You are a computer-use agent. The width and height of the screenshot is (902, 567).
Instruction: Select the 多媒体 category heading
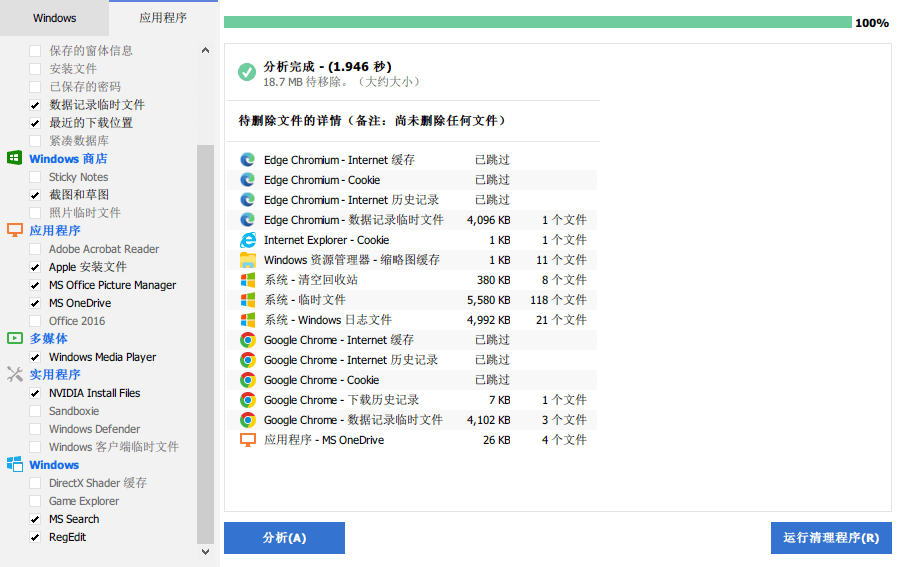point(48,339)
